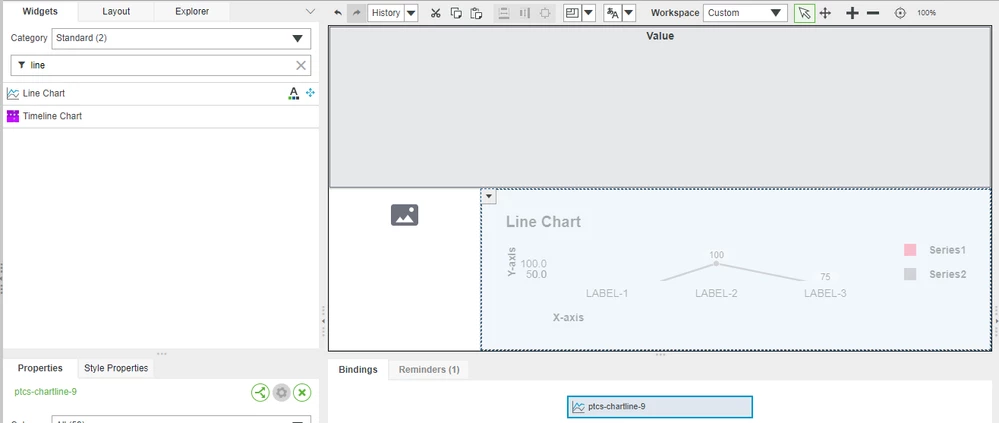
Task: Cut selection with the scissors icon
Action: pyautogui.click(x=436, y=13)
